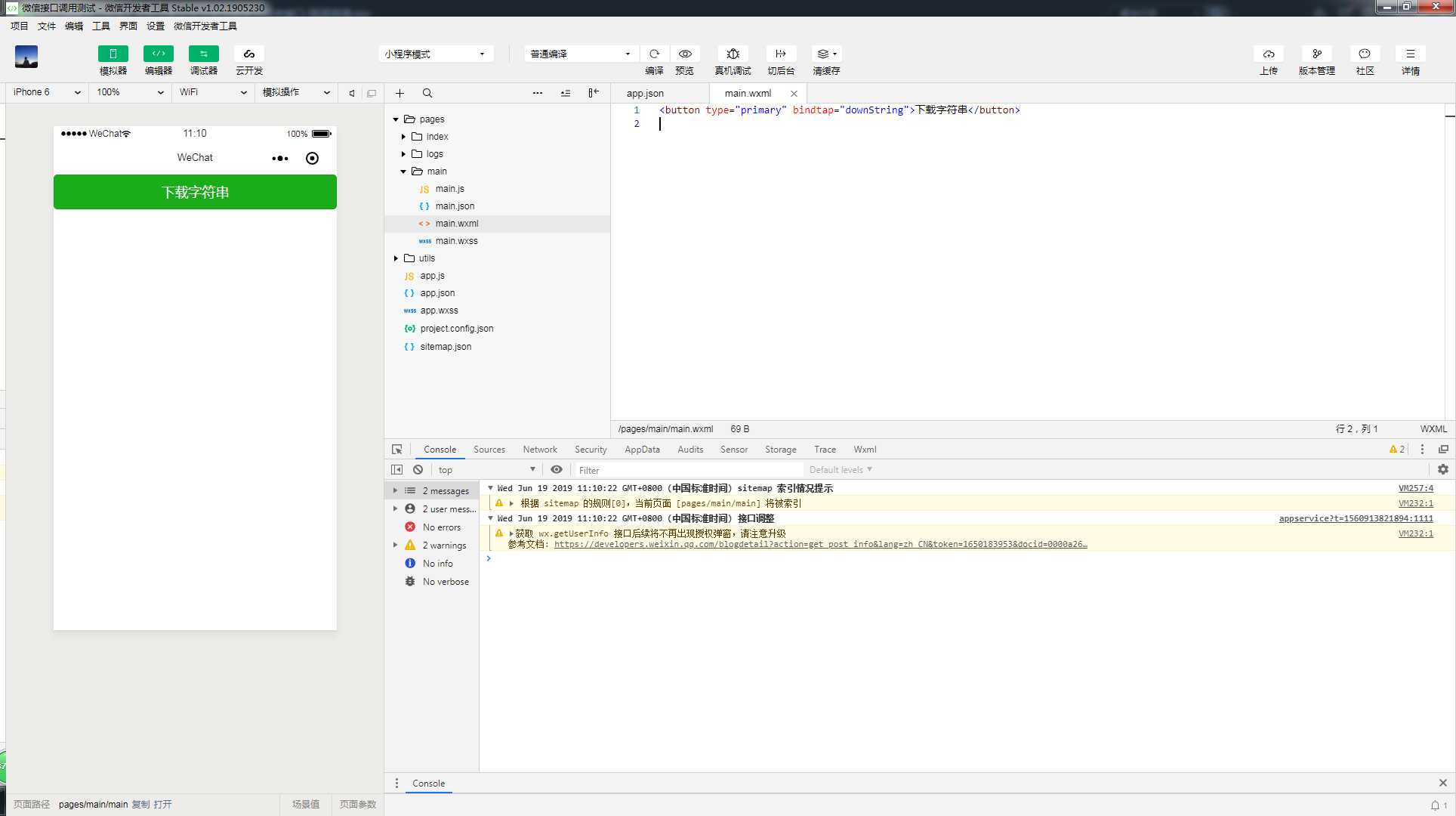Detach the simulator window icon
This screenshot has height=816, width=1456.
372,93
